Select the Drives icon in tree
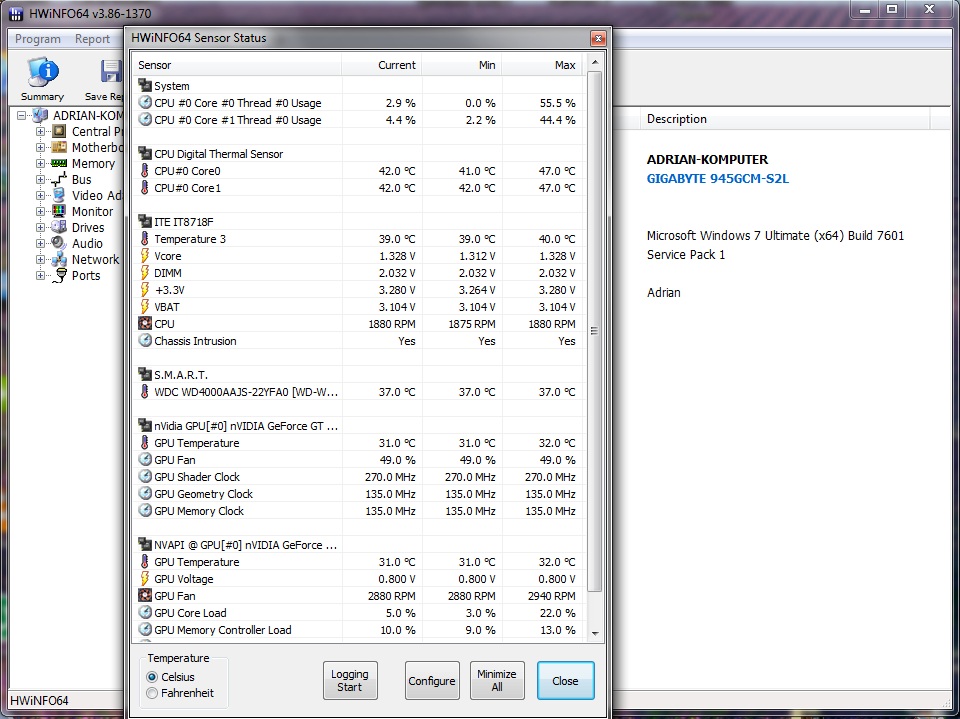The width and height of the screenshot is (960, 719). [59, 227]
